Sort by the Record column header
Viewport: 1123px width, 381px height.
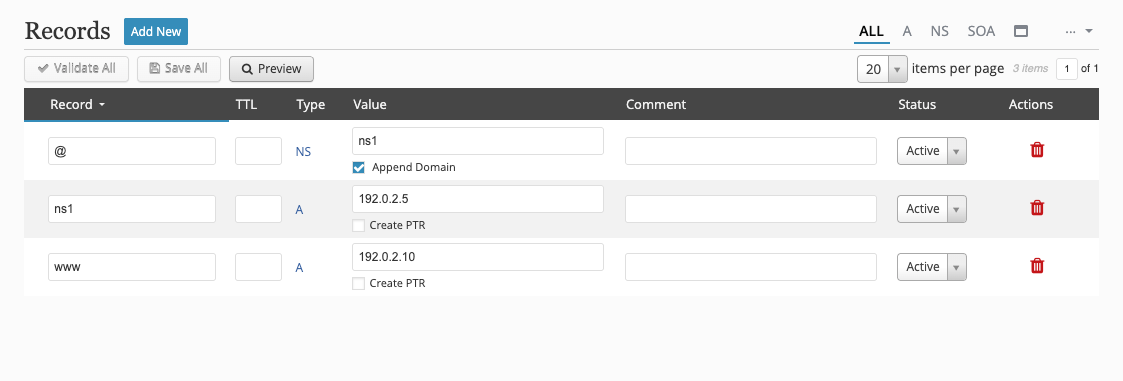77,105
